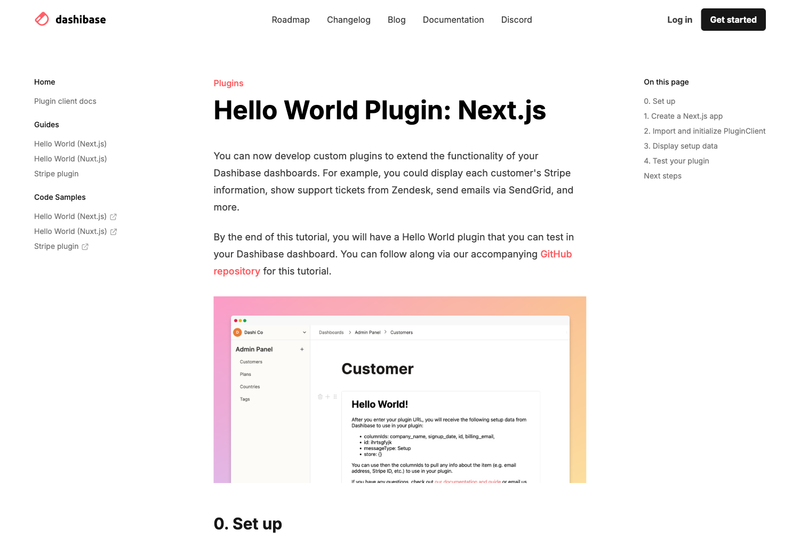Open the Stripe plugin guide
The width and height of the screenshot is (800, 533).
coord(56,173)
